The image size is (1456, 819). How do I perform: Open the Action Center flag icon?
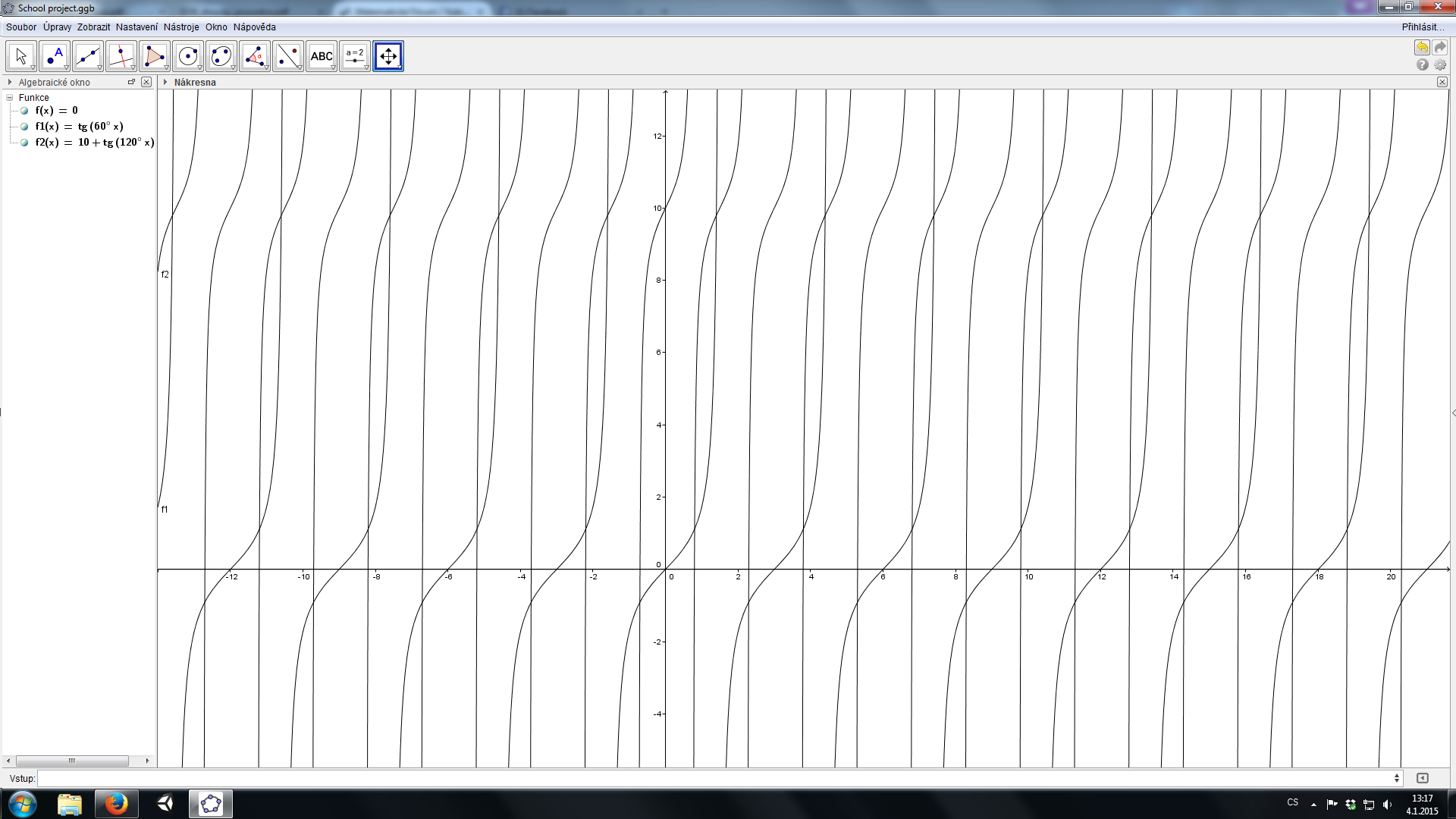pyautogui.click(x=1332, y=805)
